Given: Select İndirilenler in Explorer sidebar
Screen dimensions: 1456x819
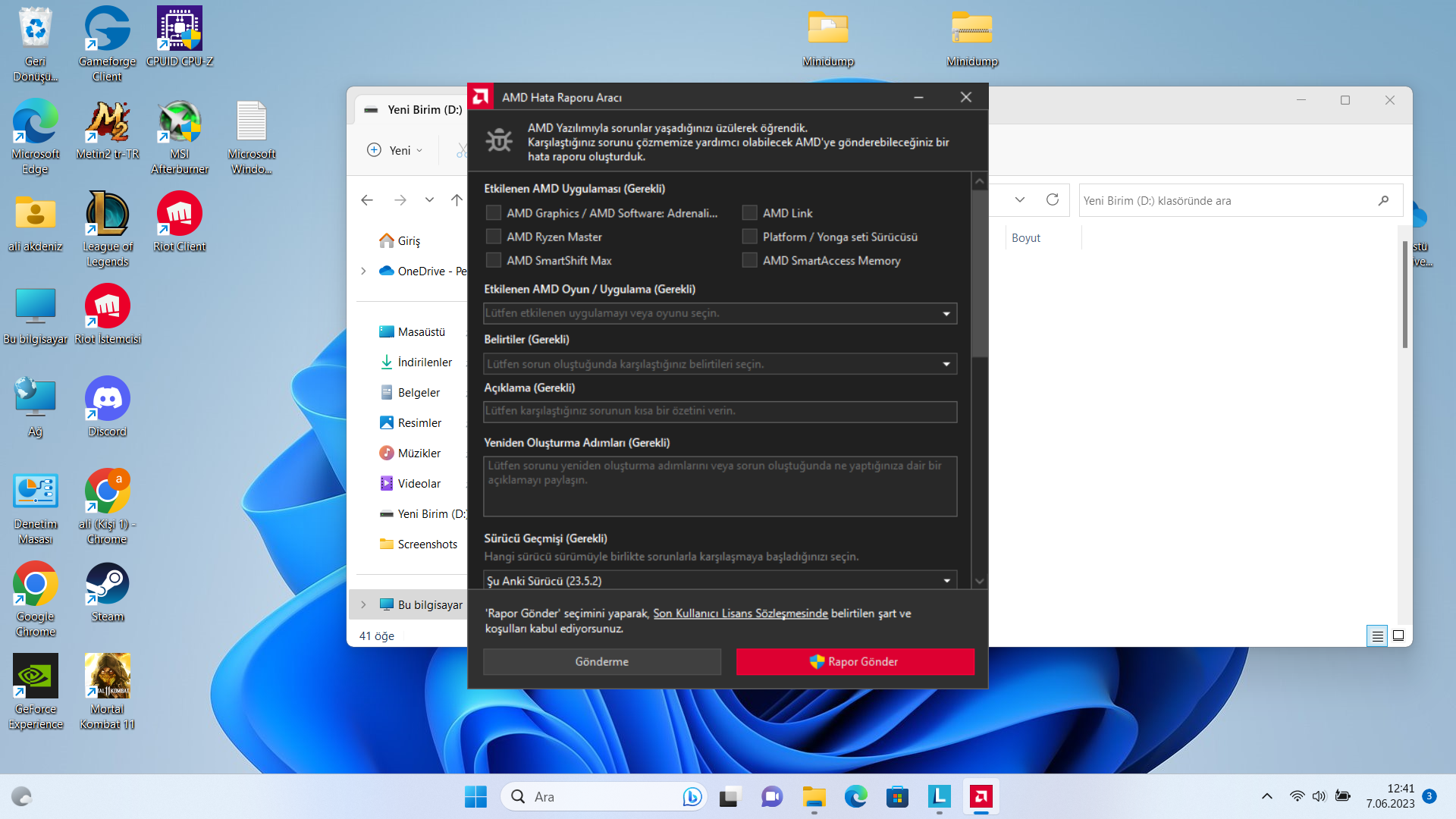Looking at the screenshot, I should [x=424, y=362].
